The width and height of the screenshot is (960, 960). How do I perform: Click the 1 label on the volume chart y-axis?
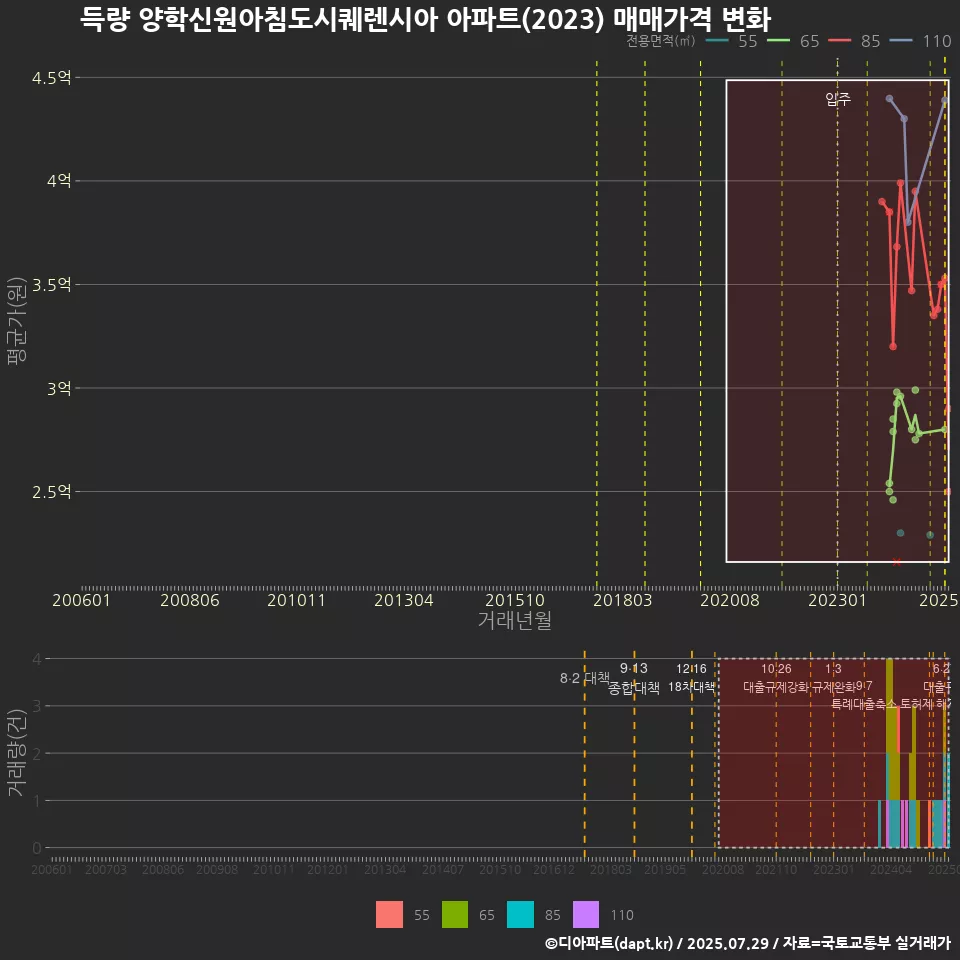tap(37, 801)
